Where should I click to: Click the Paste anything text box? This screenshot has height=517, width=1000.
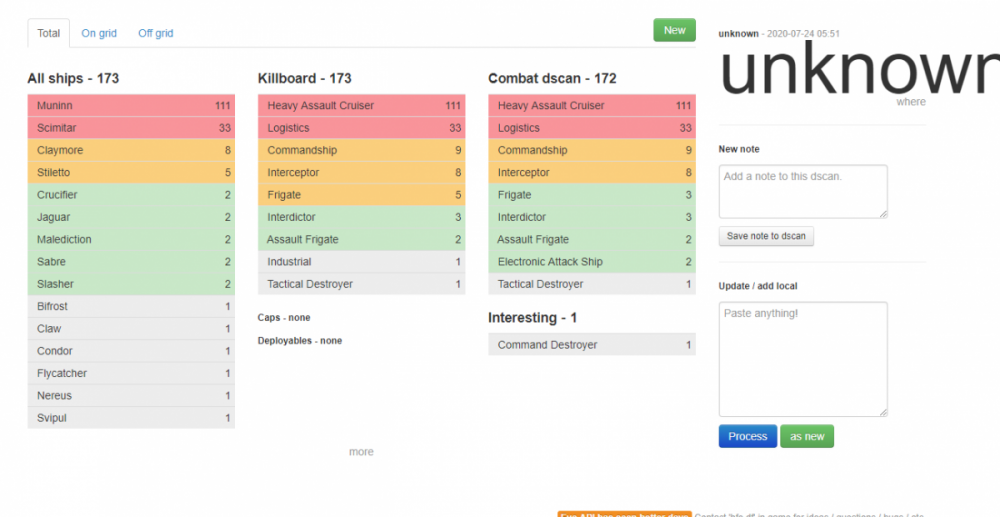coord(803,358)
